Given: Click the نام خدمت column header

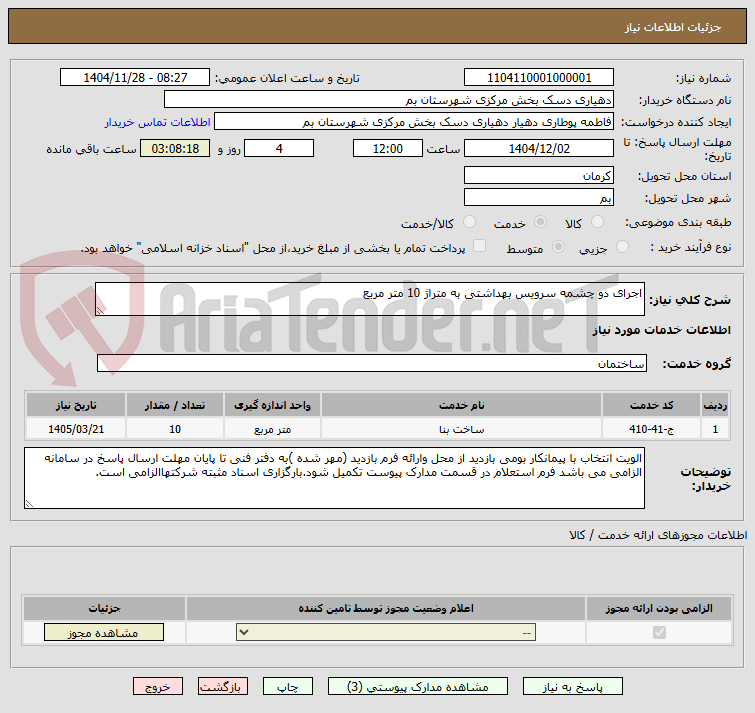Looking at the screenshot, I should pos(461,405).
